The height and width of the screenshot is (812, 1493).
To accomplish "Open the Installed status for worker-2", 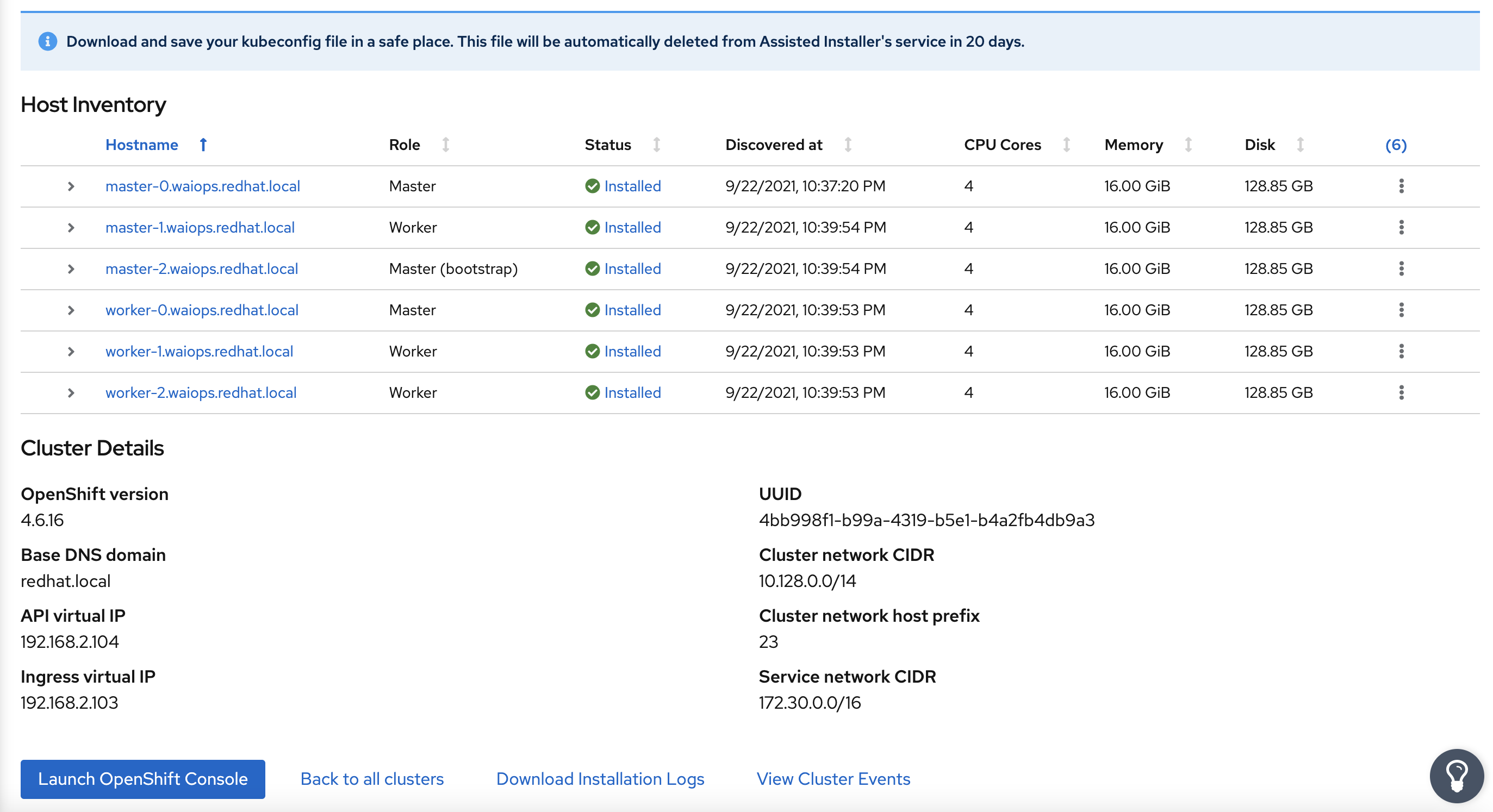I will [632, 392].
